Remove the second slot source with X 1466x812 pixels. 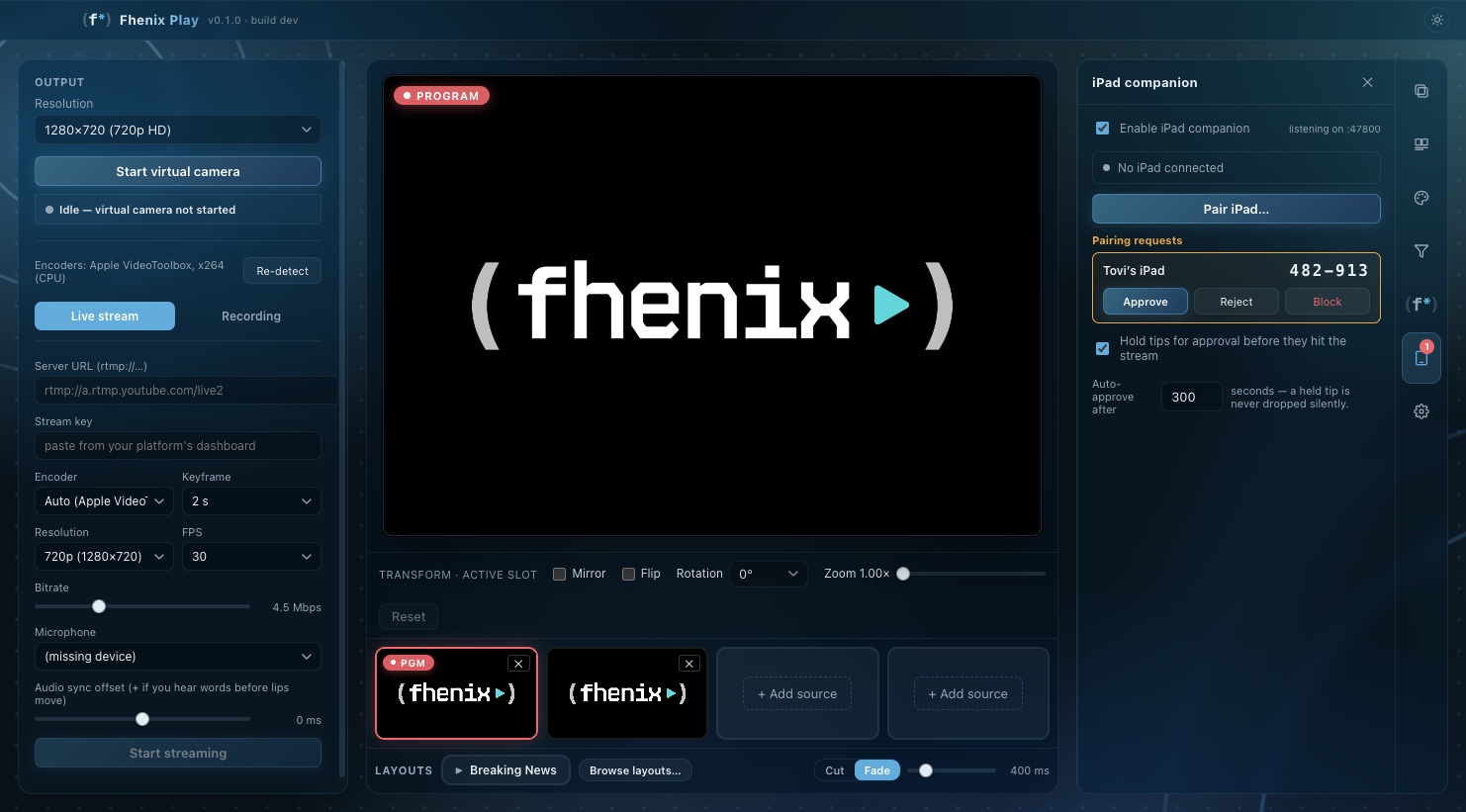tap(689, 664)
